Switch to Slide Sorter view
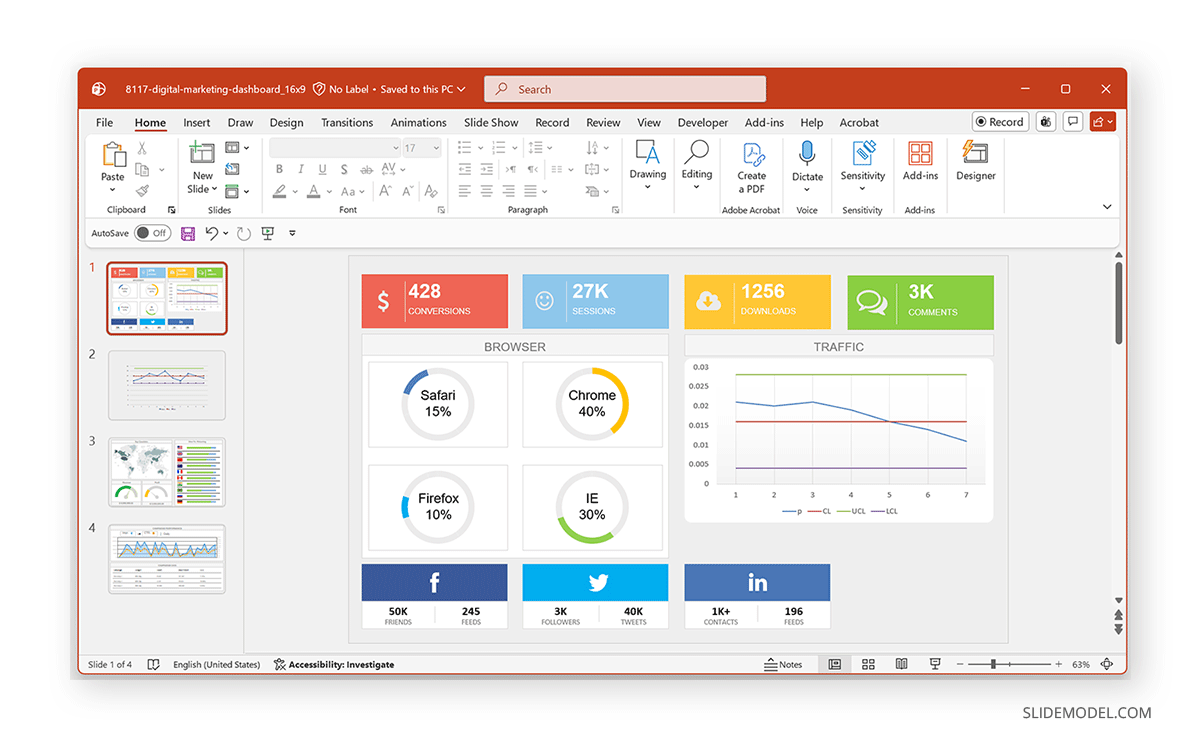This screenshot has width=1200, height=743. pos(868,664)
